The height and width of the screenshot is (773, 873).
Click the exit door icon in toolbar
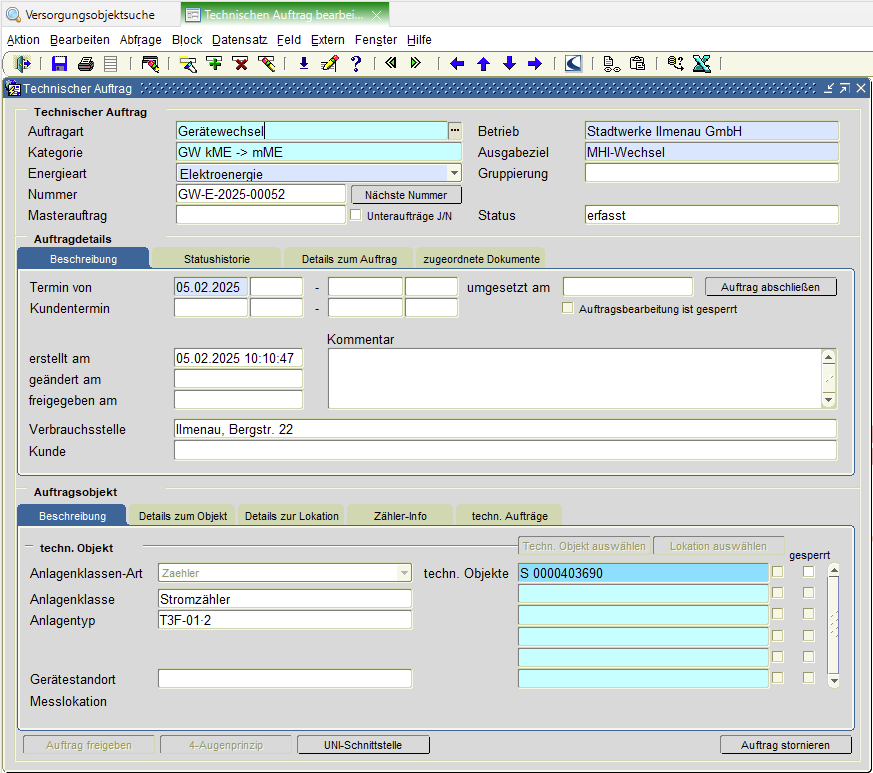[22, 64]
